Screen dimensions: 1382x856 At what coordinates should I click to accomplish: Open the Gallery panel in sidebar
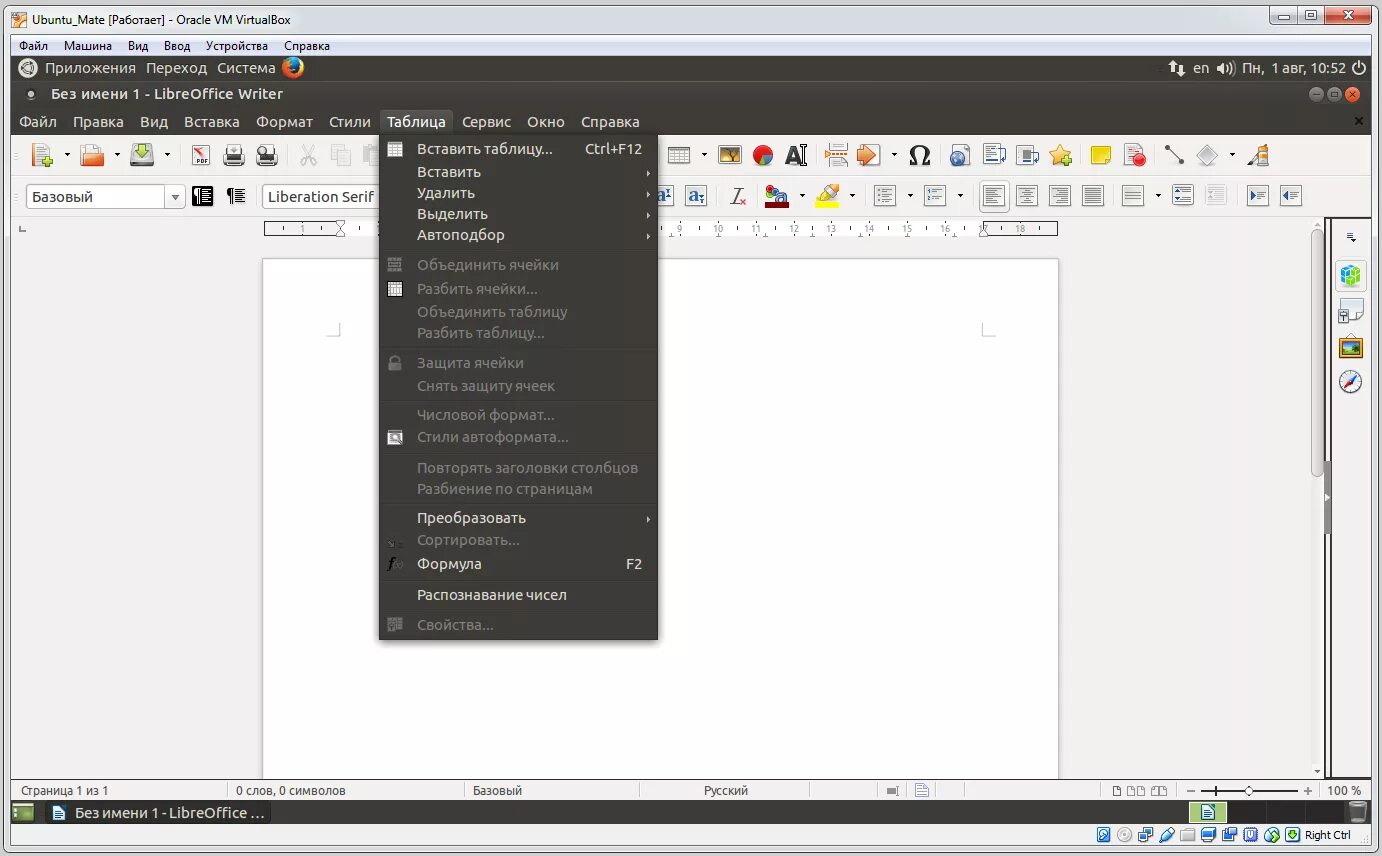1351,347
